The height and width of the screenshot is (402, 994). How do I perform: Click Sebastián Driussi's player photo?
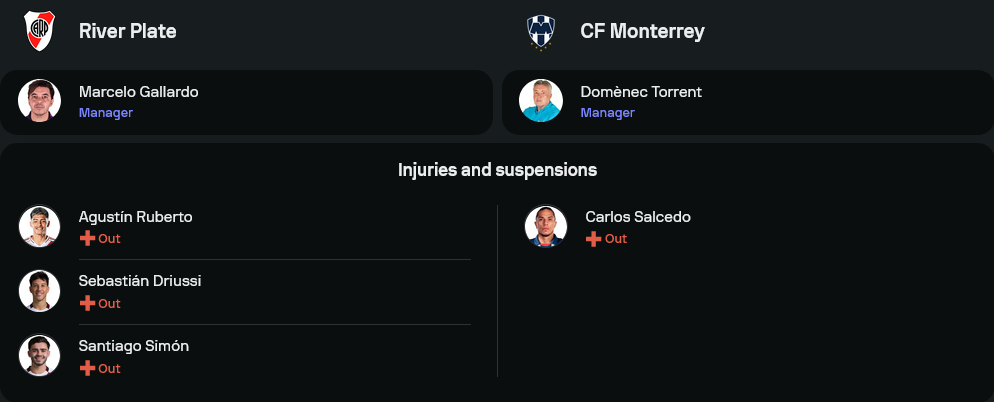click(39, 291)
